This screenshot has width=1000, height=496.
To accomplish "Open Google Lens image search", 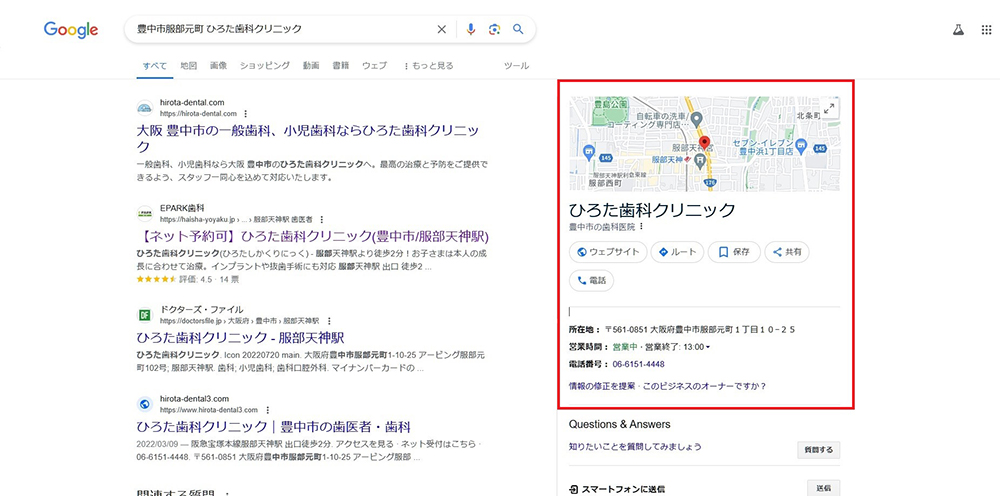I will click(x=494, y=30).
